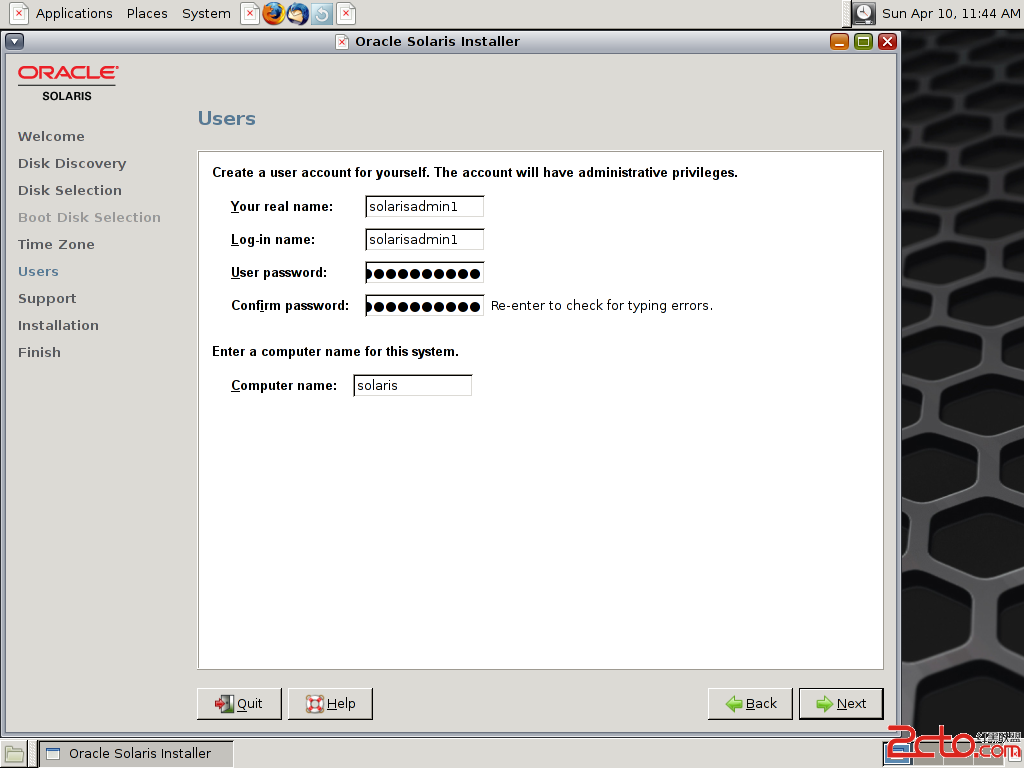This screenshot has height=768, width=1024.
Task: Click the Oracle Solaris Installer title bar text
Action: pyautogui.click(x=438, y=42)
